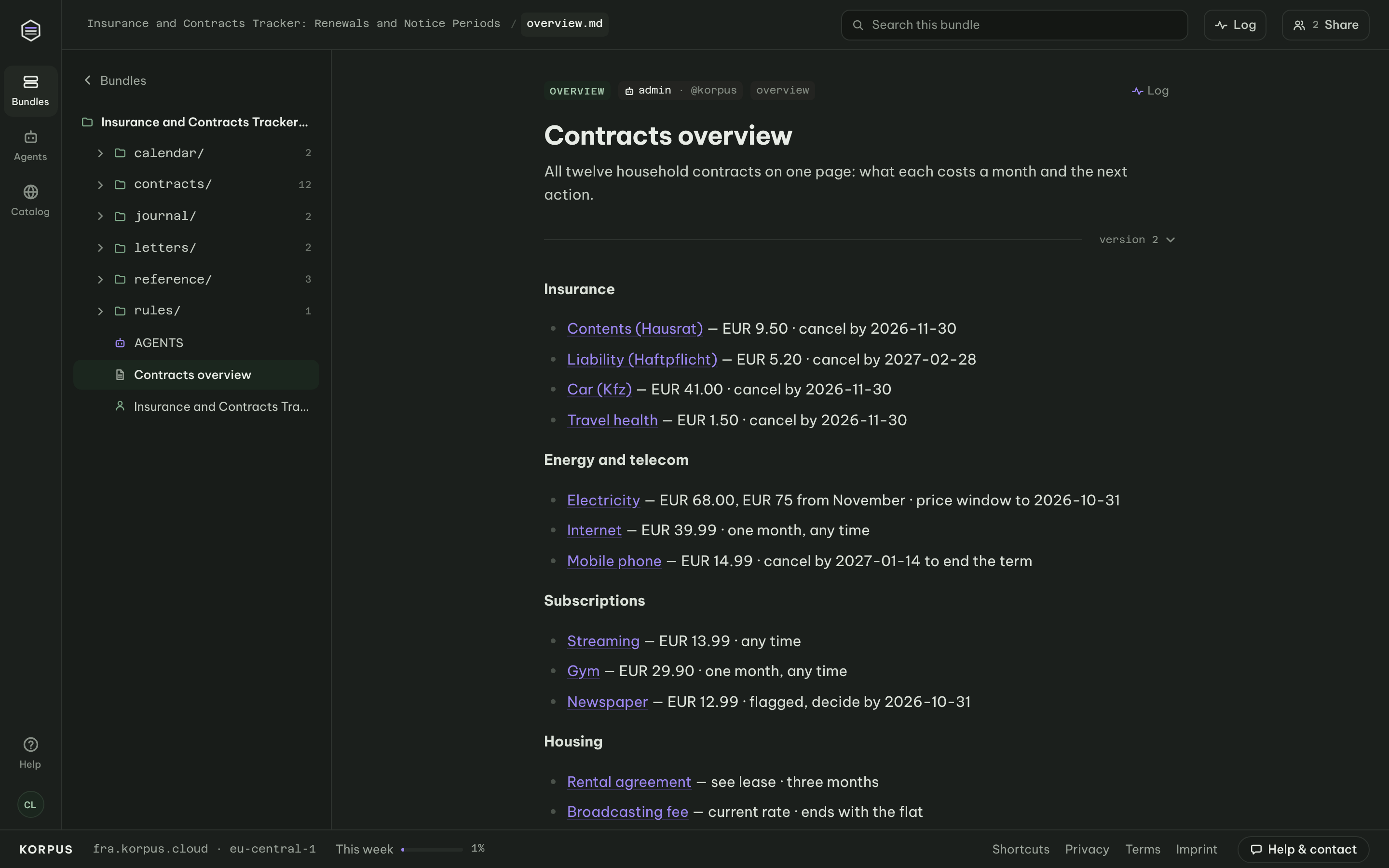Click the Insurance and Contracts Tracker root folder
Screen dimensions: 1389x868
pos(196,122)
